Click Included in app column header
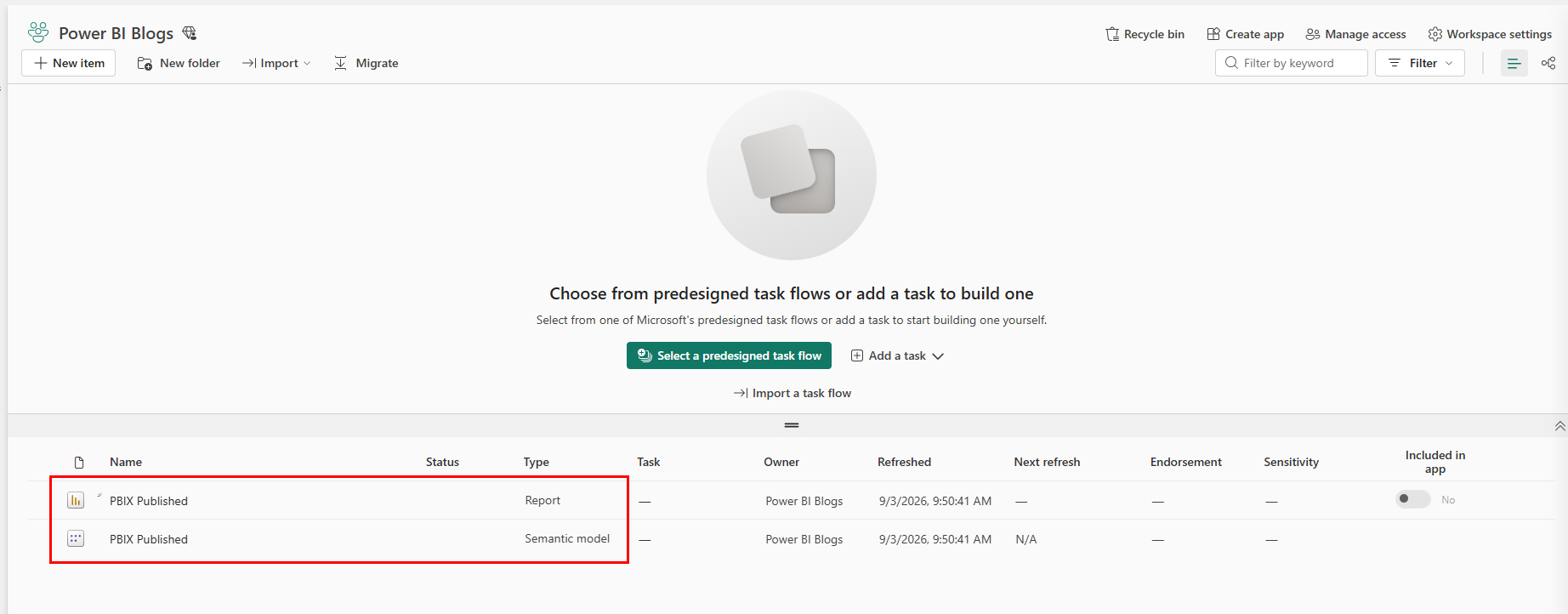The image size is (1568, 614). pos(1434,462)
